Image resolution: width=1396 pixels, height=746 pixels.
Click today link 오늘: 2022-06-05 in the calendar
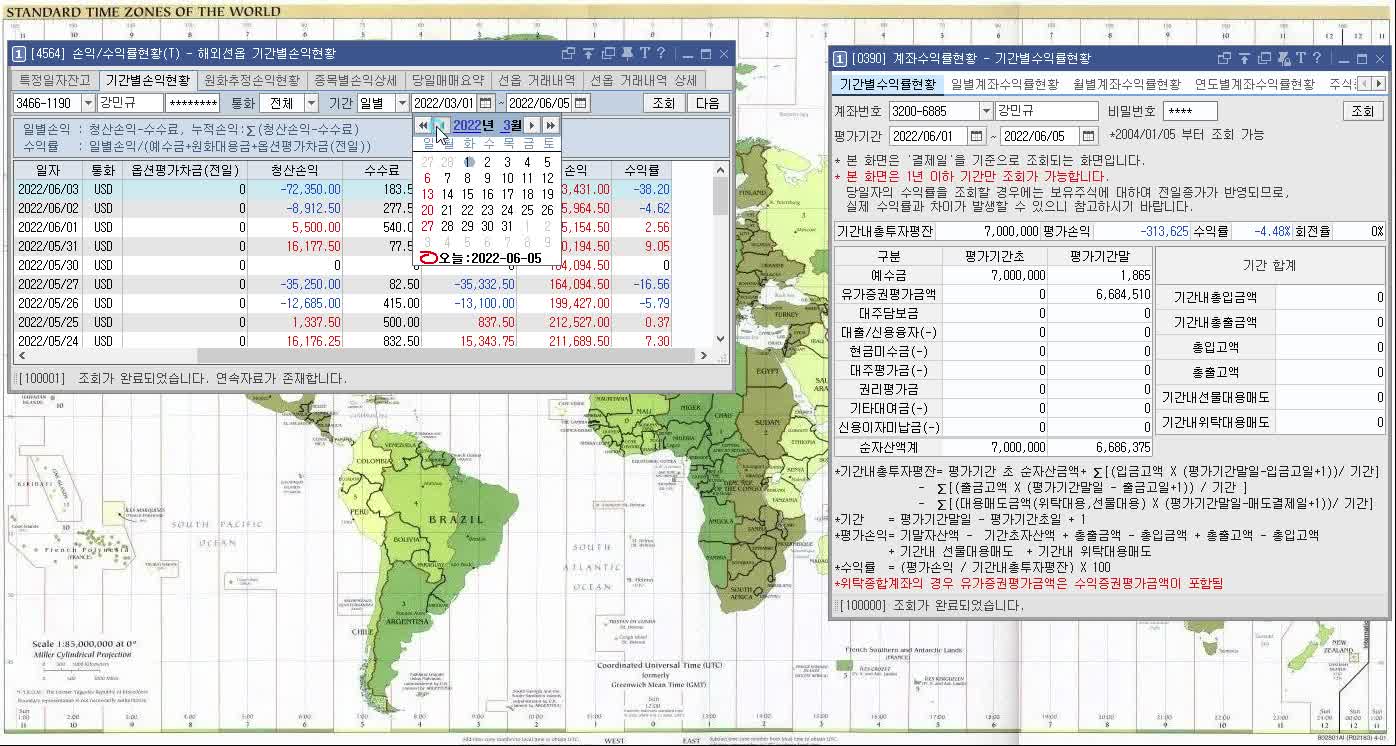click(481, 258)
